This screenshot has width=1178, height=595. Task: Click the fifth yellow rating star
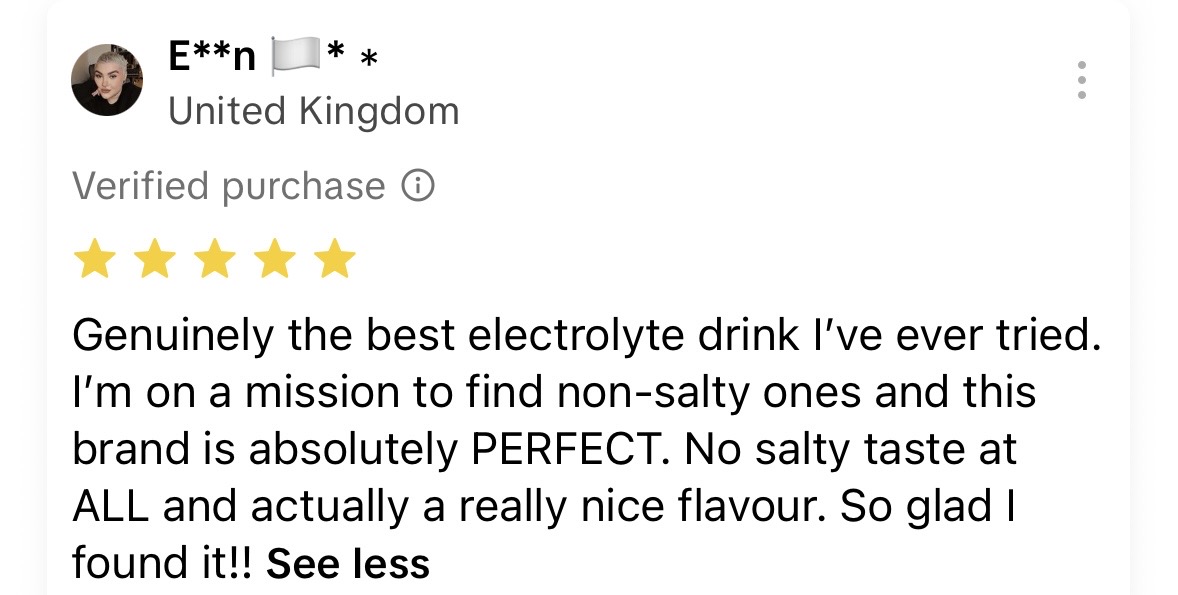click(334, 258)
